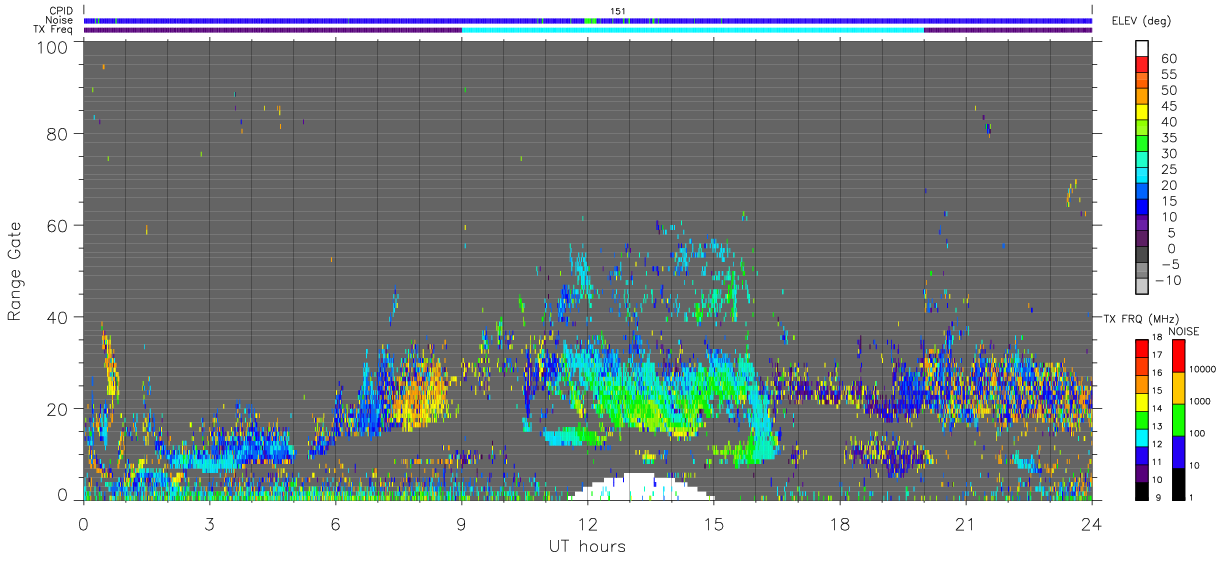Click the '18' tick on the UT hours axis
This screenshot has width=1228, height=567.
pos(839,524)
